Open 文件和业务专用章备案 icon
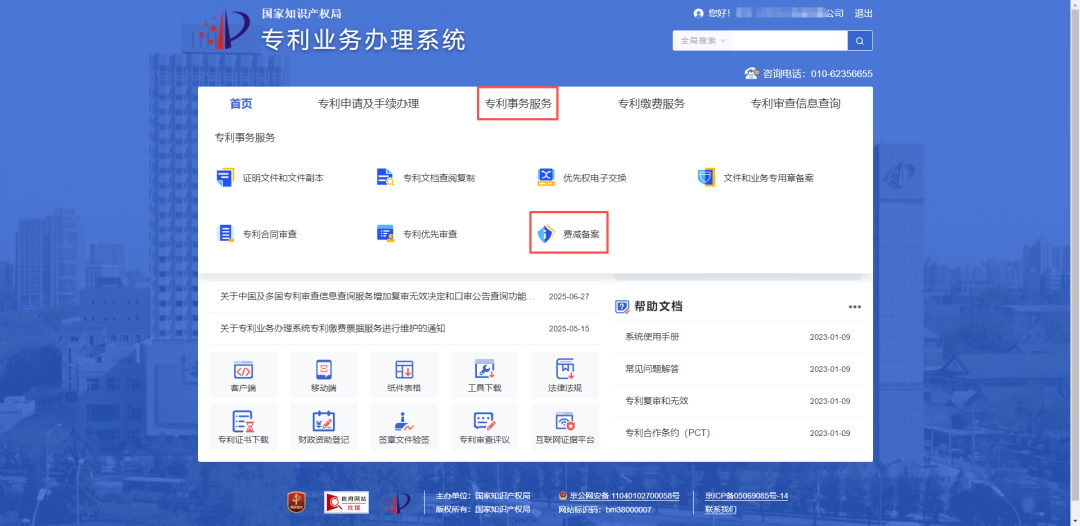The image size is (1080, 526). tap(706, 178)
